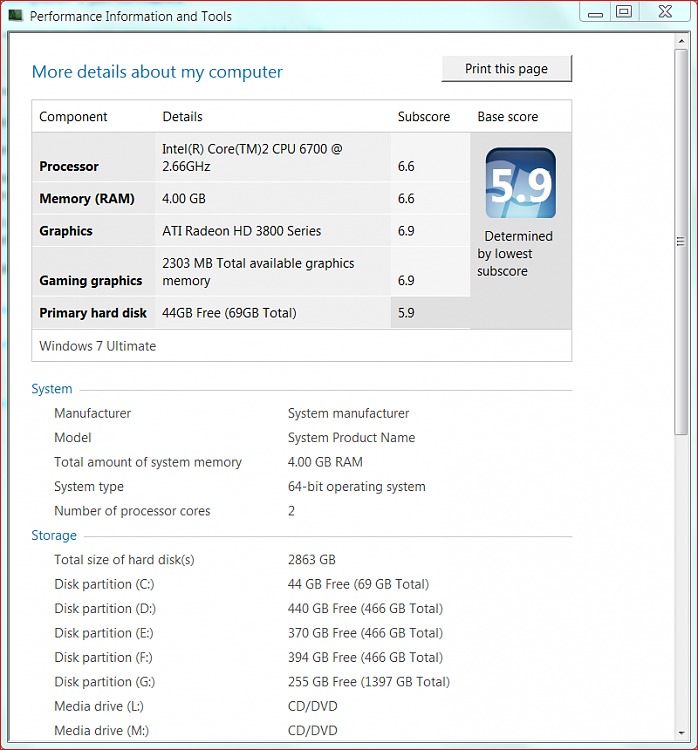Click the Disk partition (F:) label
Screen dimensions: 698x750
(103, 657)
